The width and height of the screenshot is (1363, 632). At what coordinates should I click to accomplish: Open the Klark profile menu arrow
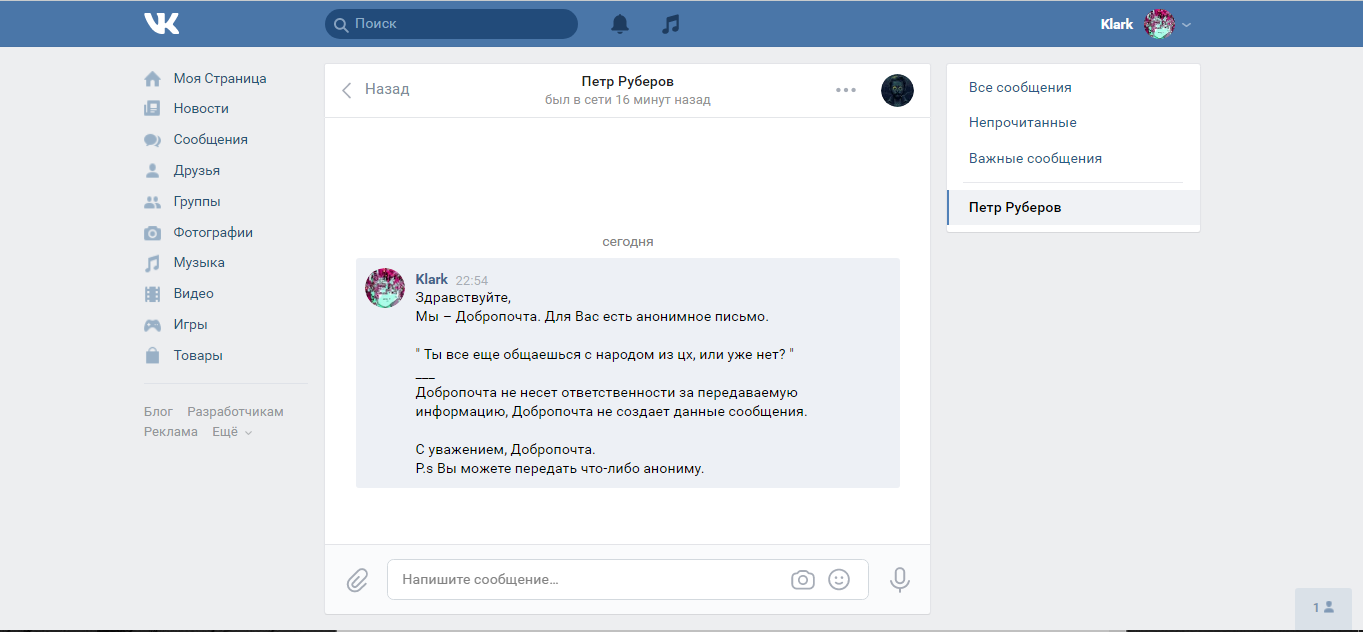tap(1187, 25)
